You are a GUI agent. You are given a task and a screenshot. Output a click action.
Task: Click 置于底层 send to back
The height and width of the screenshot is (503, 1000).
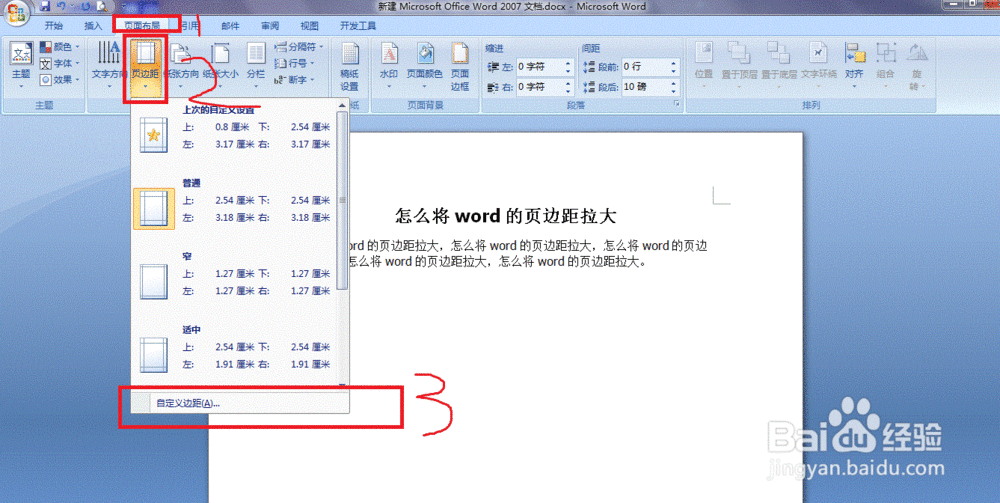click(779, 65)
